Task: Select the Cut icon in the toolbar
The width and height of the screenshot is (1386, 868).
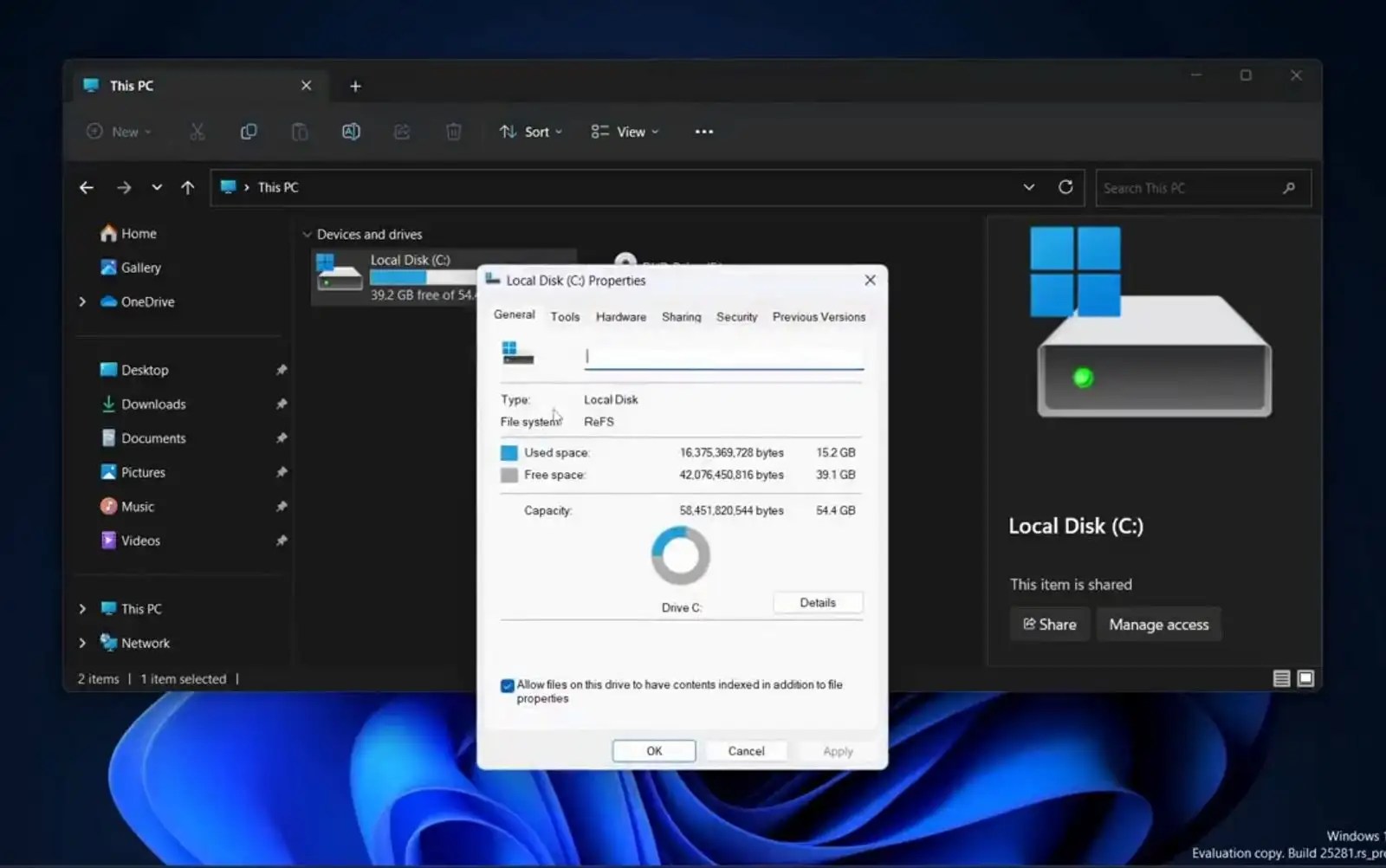Action: point(198,132)
